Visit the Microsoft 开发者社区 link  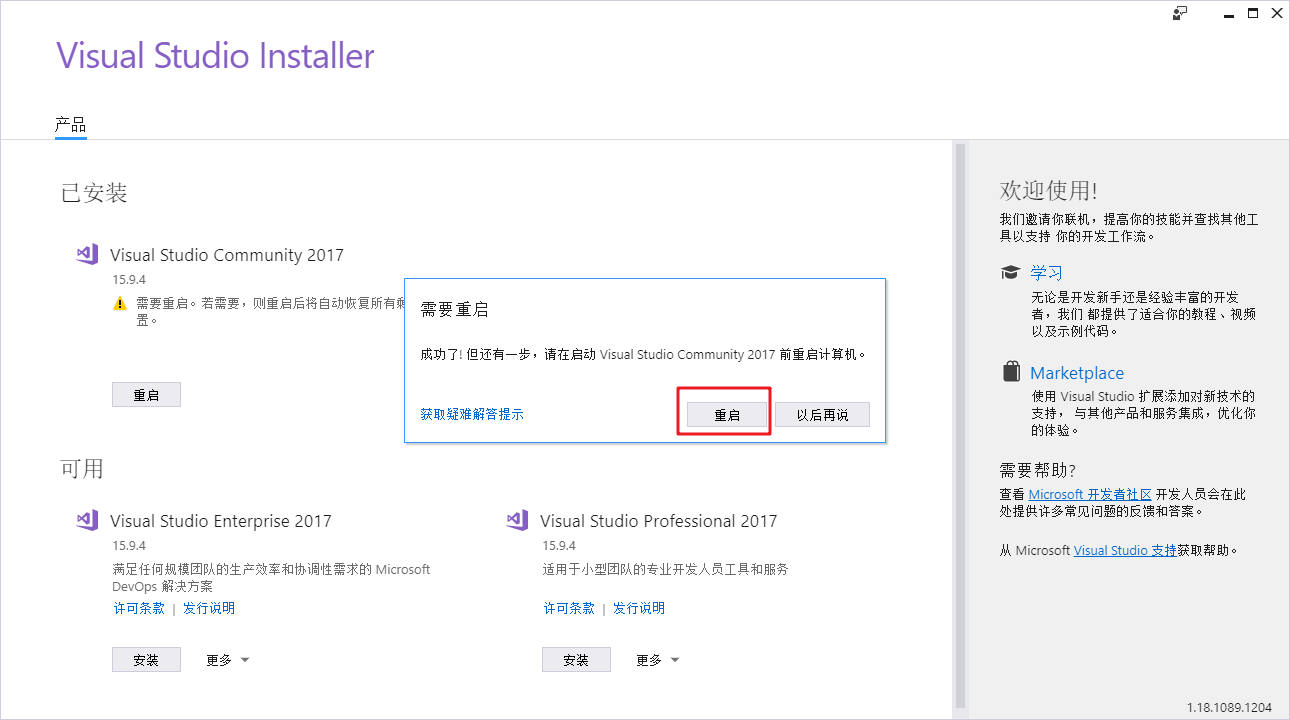coord(1090,494)
